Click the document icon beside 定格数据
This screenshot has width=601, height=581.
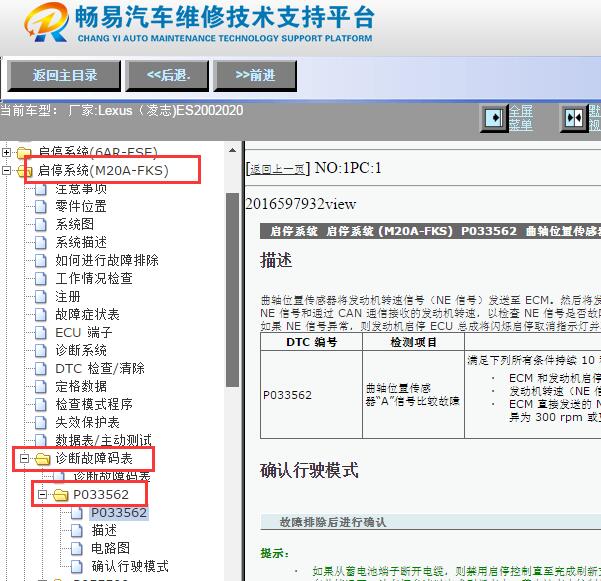click(x=41, y=387)
